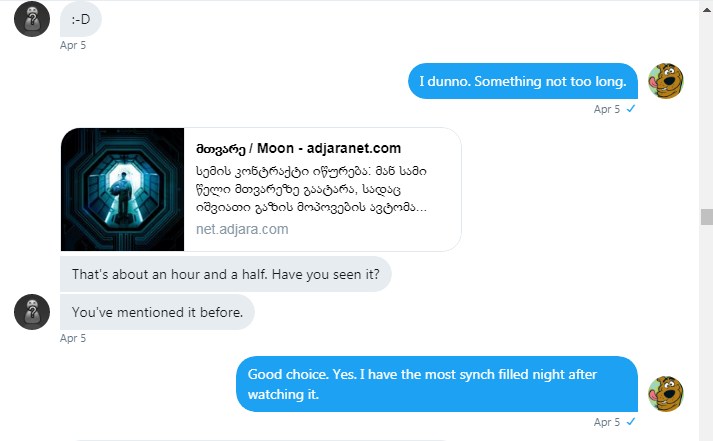The image size is (713, 441).
Task: Follow the net.adjara.com link
Action: pos(242,229)
